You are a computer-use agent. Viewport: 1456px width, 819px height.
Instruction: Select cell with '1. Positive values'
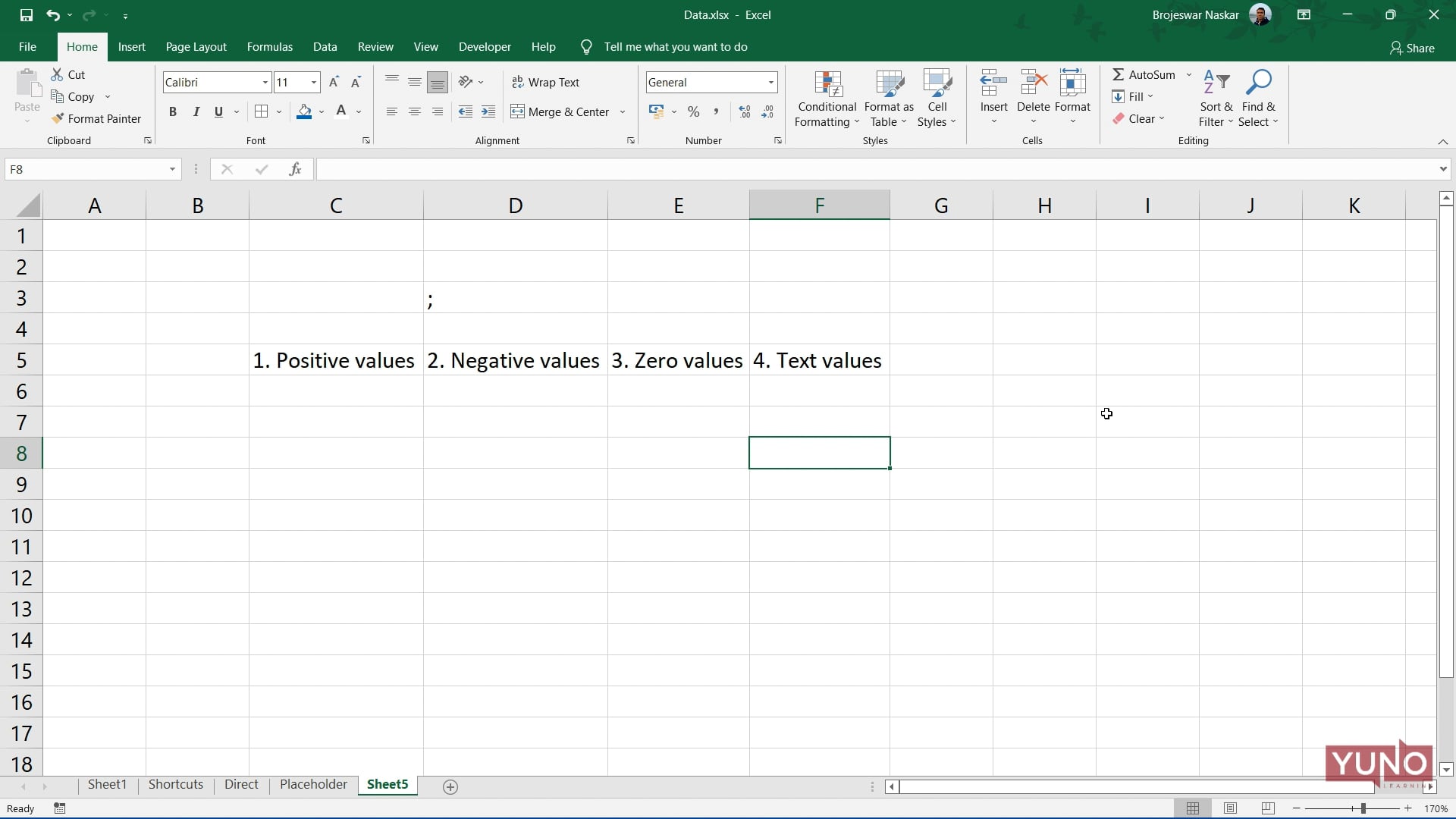click(x=336, y=360)
